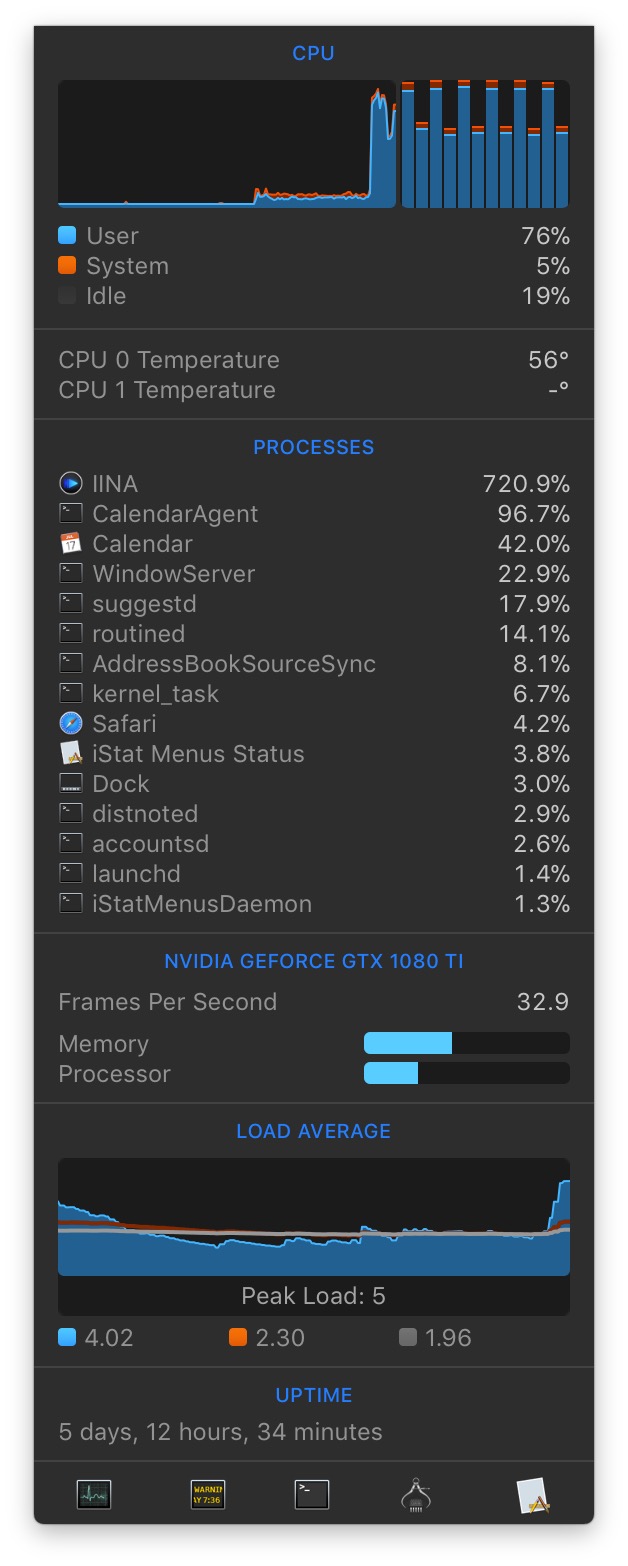
Task: Open System Information chip icon
Action: coord(415,1494)
